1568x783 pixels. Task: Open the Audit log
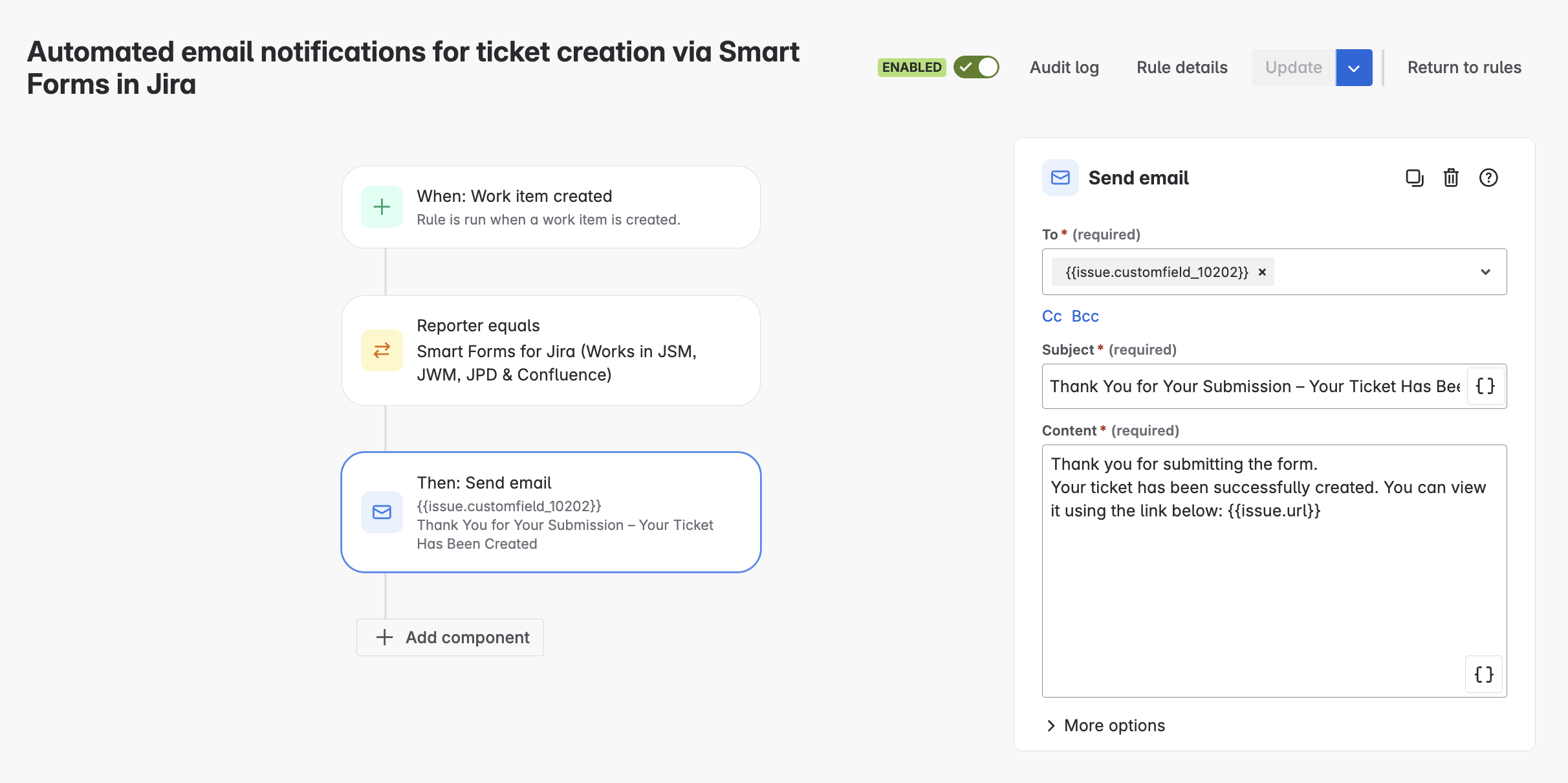(x=1064, y=67)
